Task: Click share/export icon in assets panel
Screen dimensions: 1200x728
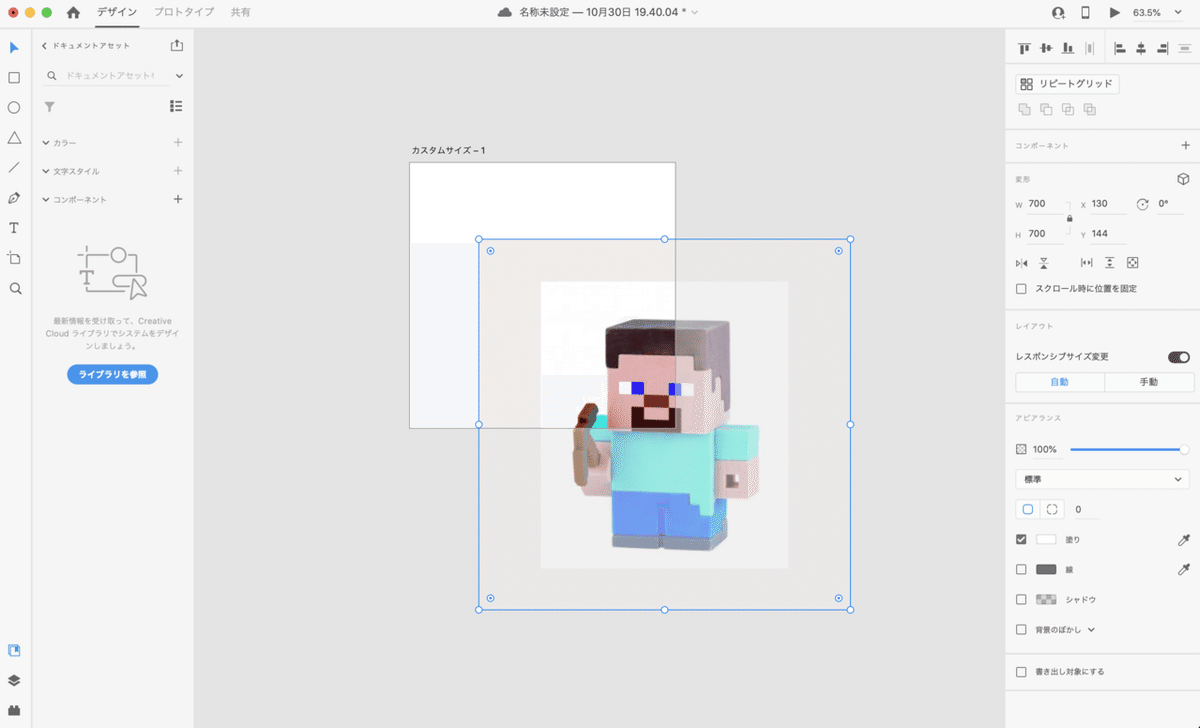Action: click(177, 45)
